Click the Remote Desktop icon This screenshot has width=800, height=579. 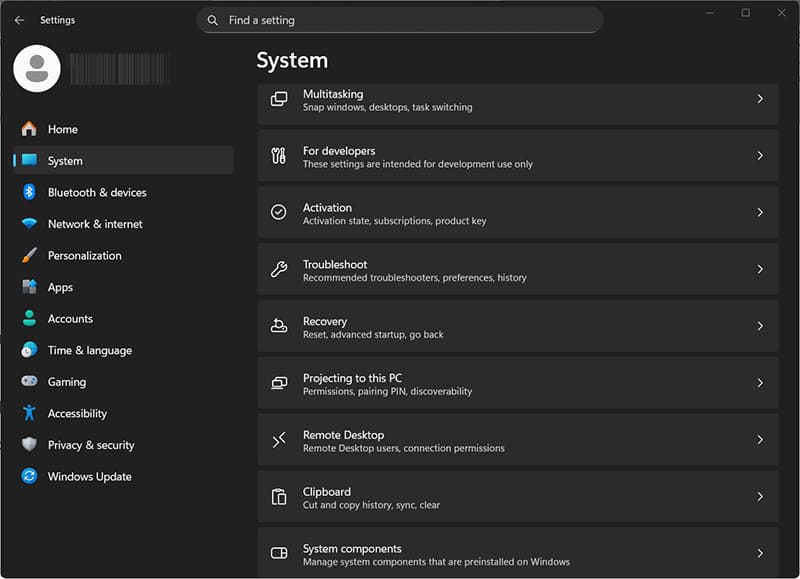(x=279, y=439)
